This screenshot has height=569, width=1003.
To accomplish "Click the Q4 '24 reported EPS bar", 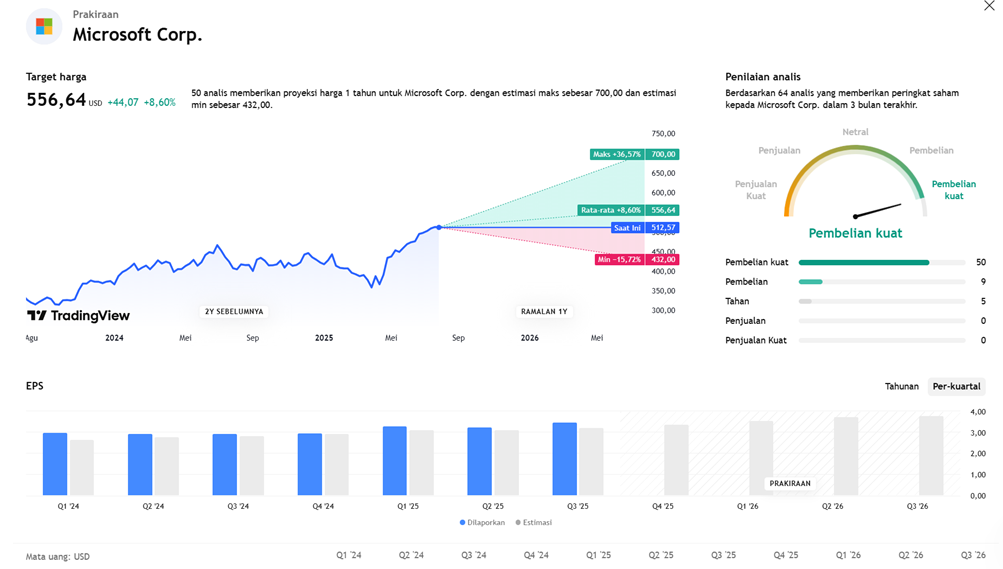I will tap(310, 465).
